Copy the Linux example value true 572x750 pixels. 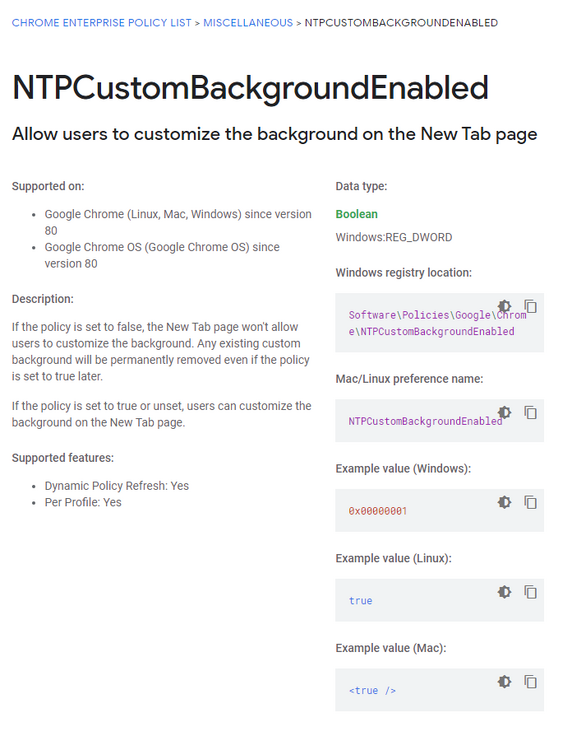tap(530, 592)
